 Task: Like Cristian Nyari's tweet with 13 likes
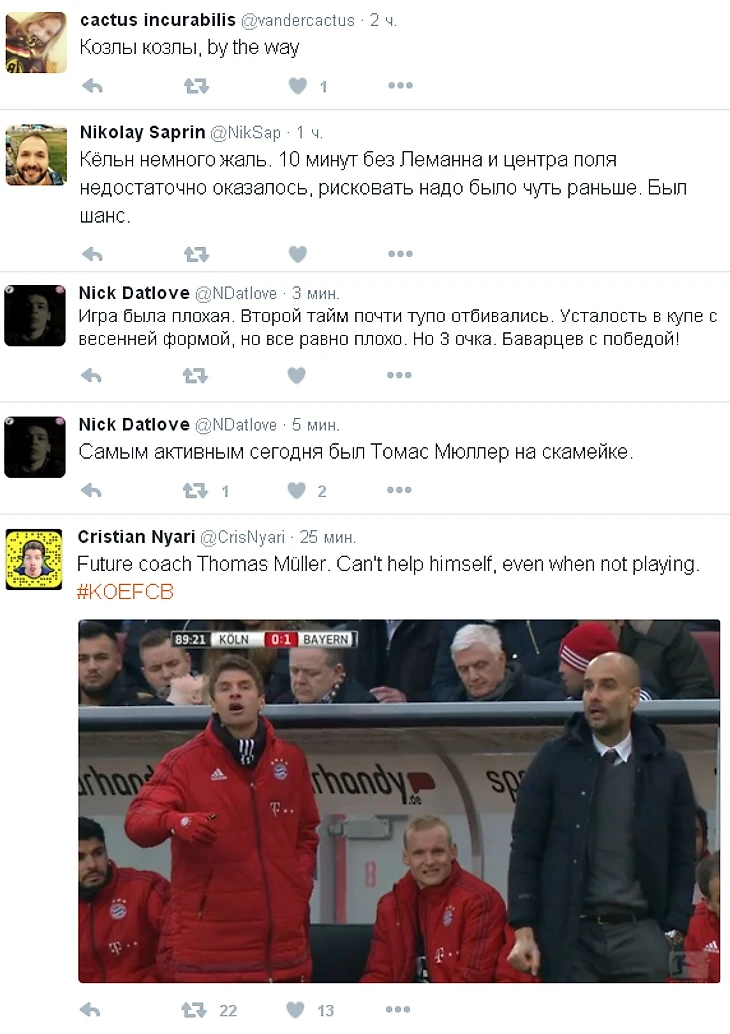[x=295, y=1010]
